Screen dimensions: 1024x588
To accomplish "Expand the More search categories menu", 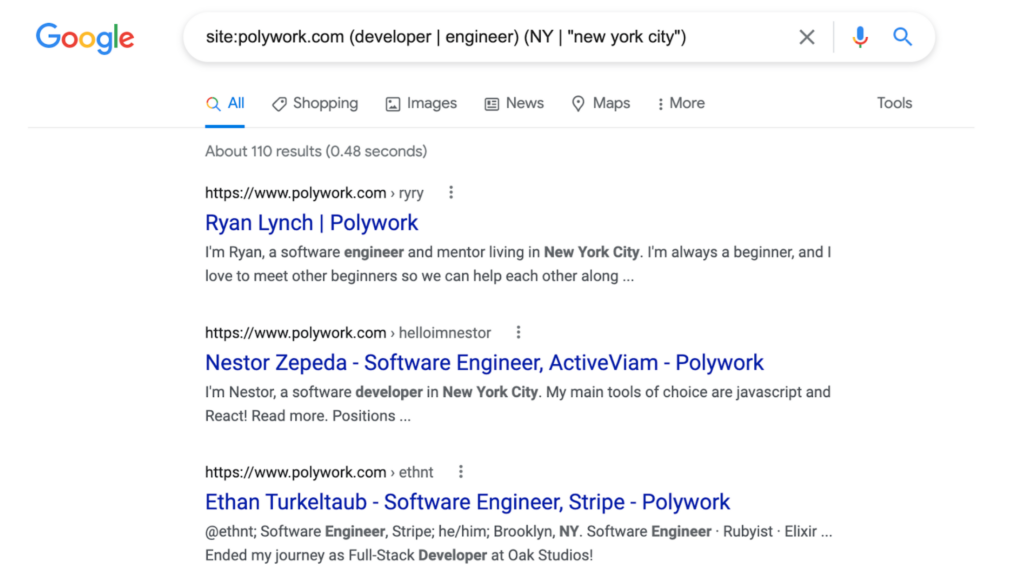I will [x=681, y=103].
